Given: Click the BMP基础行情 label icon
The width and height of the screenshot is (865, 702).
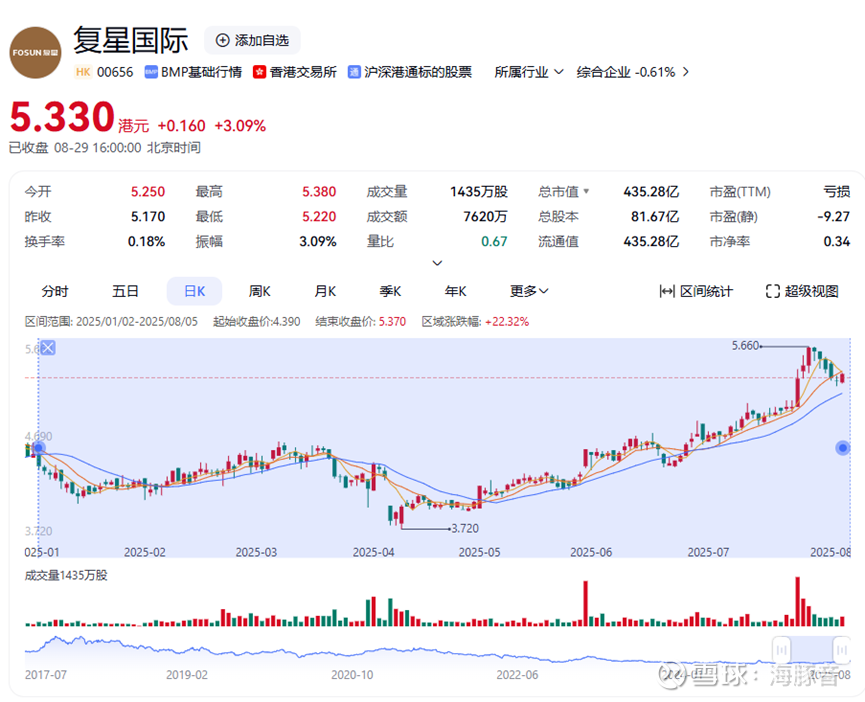Looking at the screenshot, I should (151, 72).
